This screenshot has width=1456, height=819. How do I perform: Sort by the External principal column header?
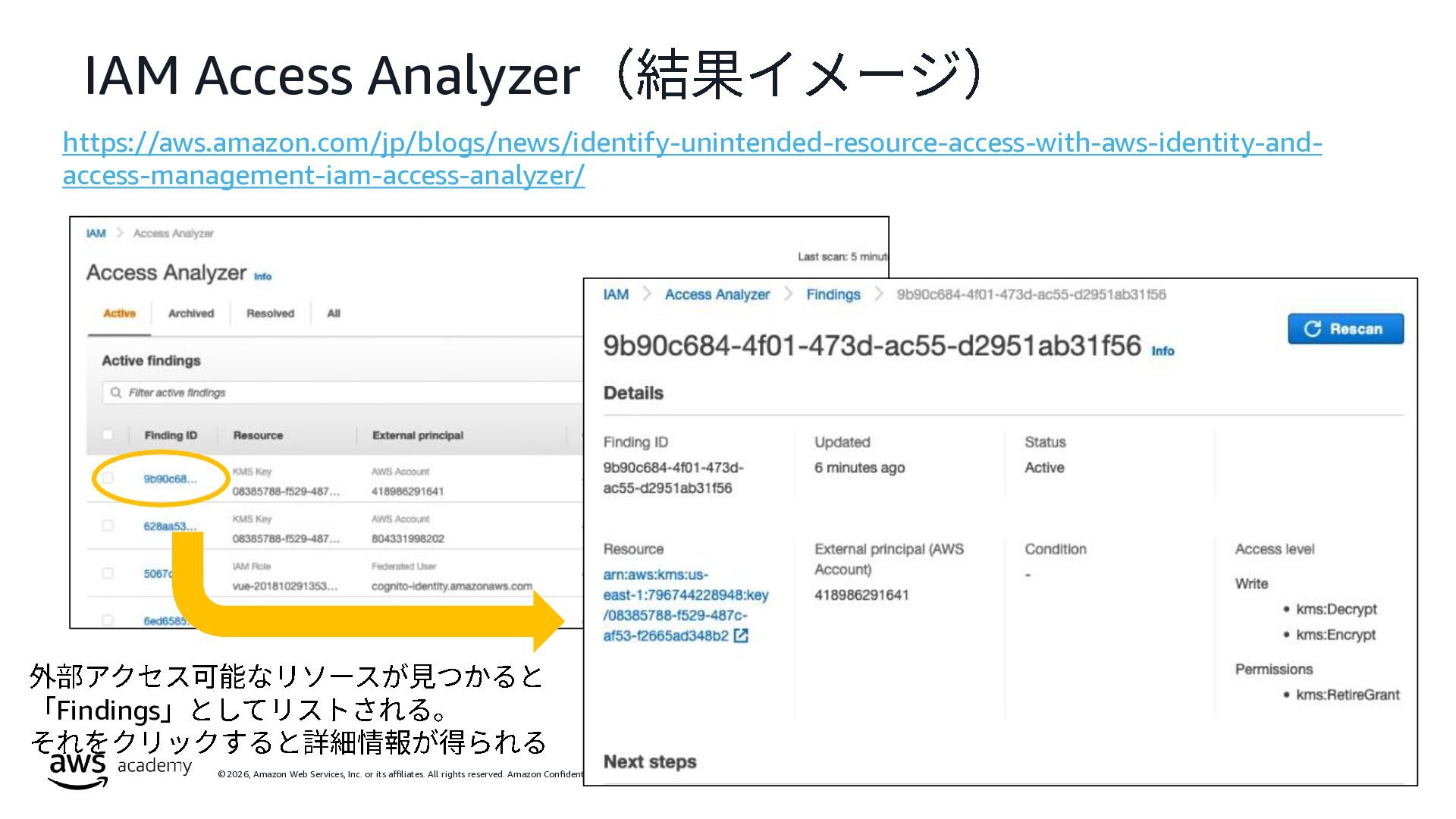(x=418, y=435)
